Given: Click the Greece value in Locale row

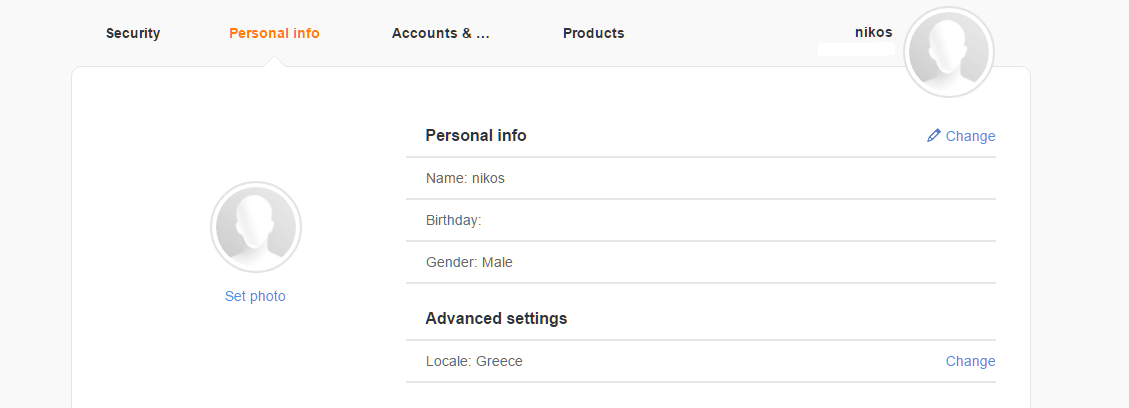Looking at the screenshot, I should [499, 361].
